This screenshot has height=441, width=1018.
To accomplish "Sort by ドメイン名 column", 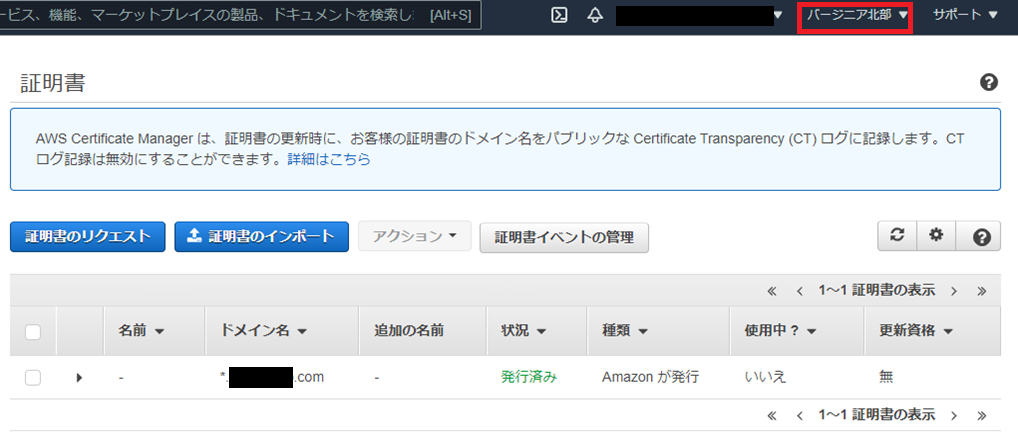I will (264, 331).
